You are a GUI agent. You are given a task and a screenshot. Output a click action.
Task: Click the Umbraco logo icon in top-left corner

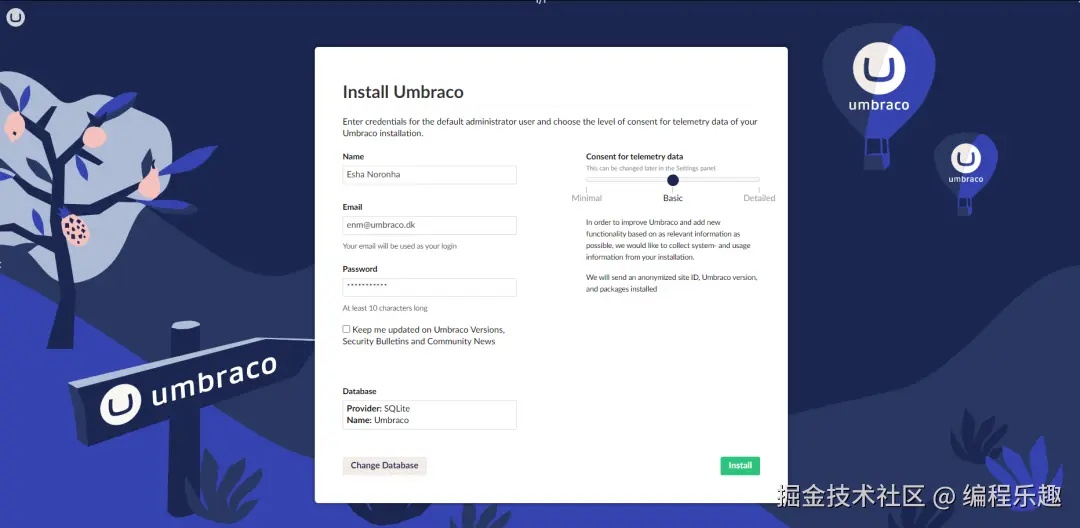[x=16, y=17]
